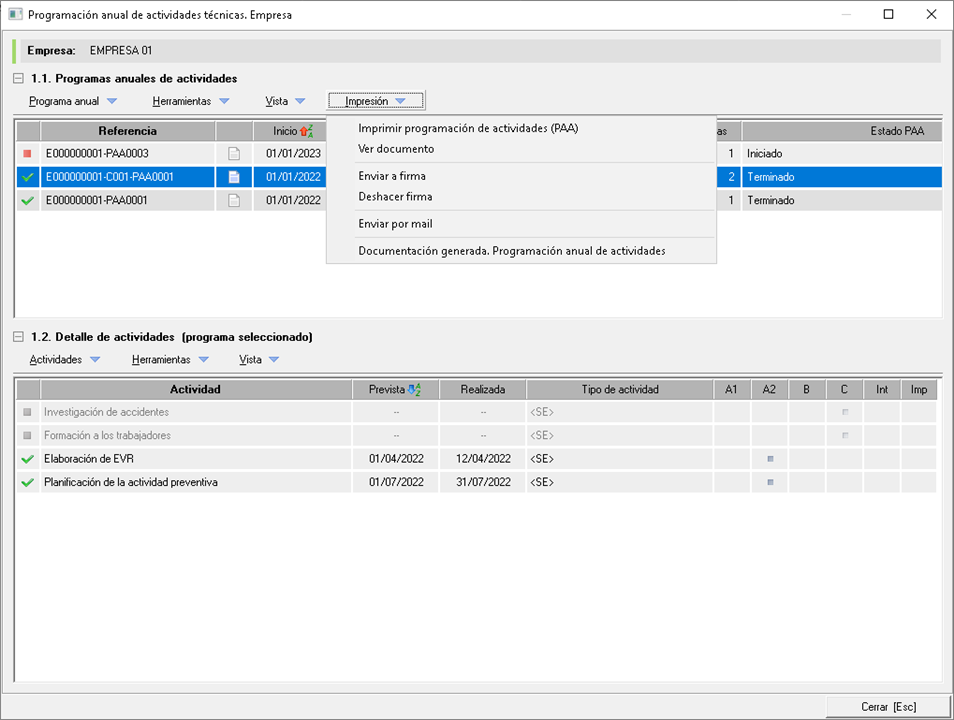Toggle C checkbox for Investigación de accidentes
The height and width of the screenshot is (720, 954).
[x=844, y=412]
